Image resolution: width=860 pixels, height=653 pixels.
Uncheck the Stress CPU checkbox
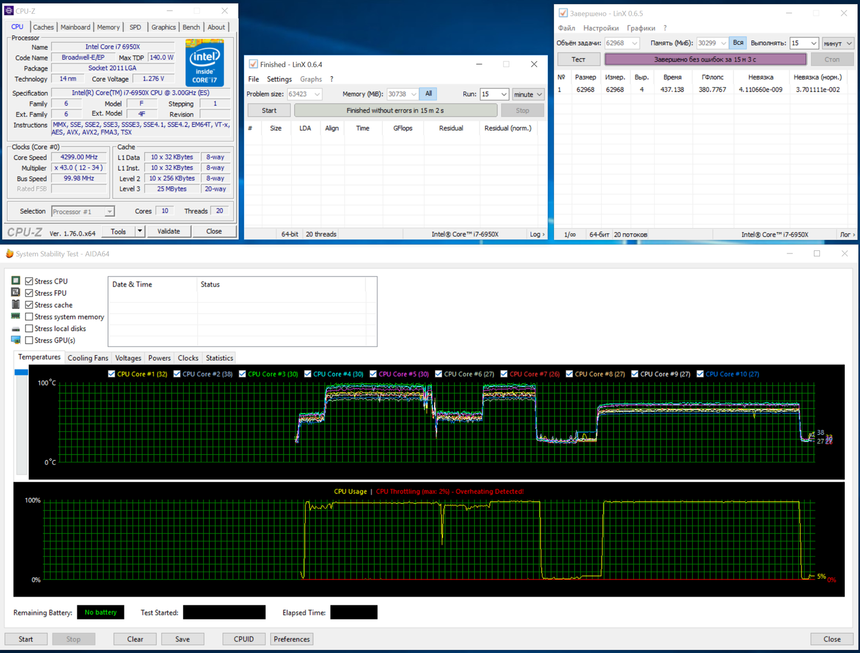coord(28,281)
